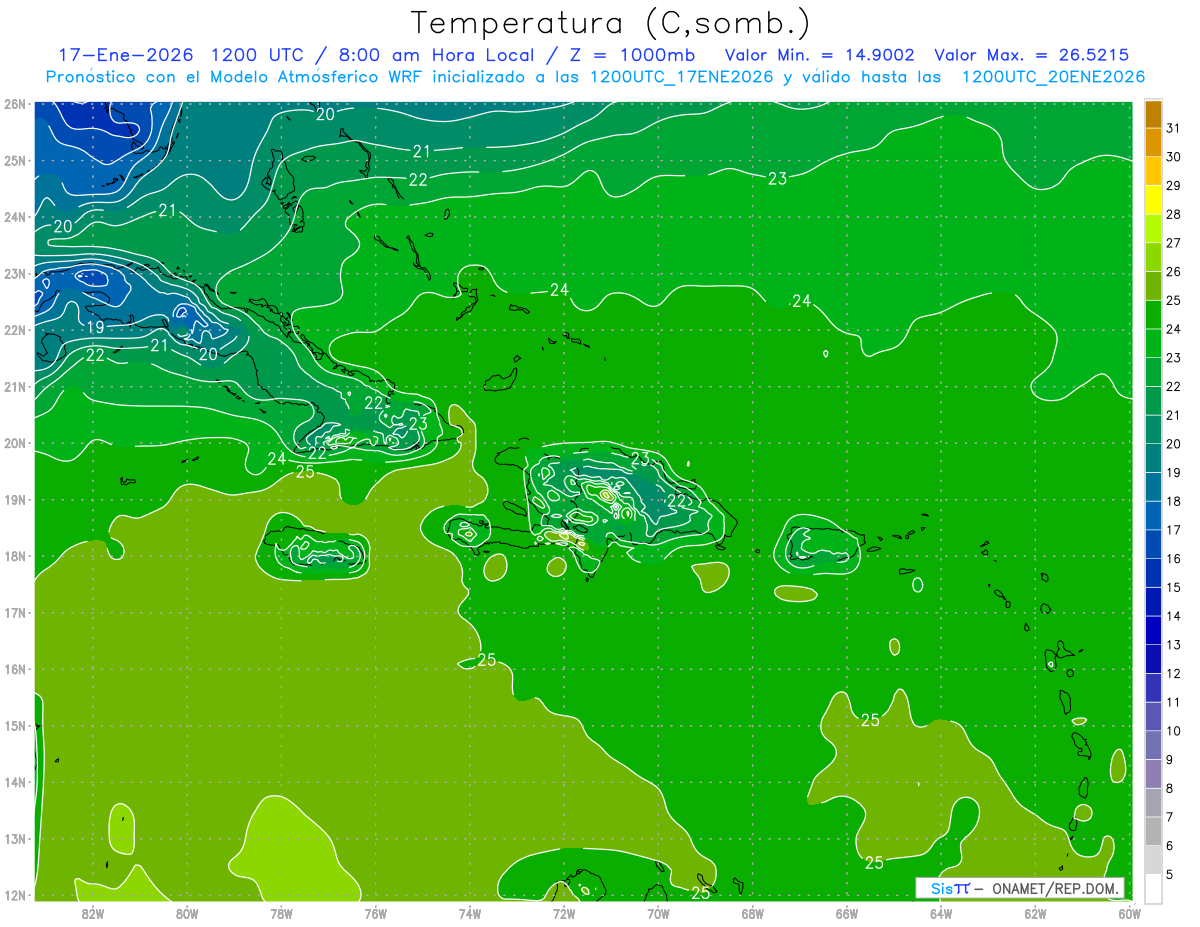Select the 'Valor Min. = 14.9002' readout
The height and width of the screenshot is (927, 1200).
(820, 55)
